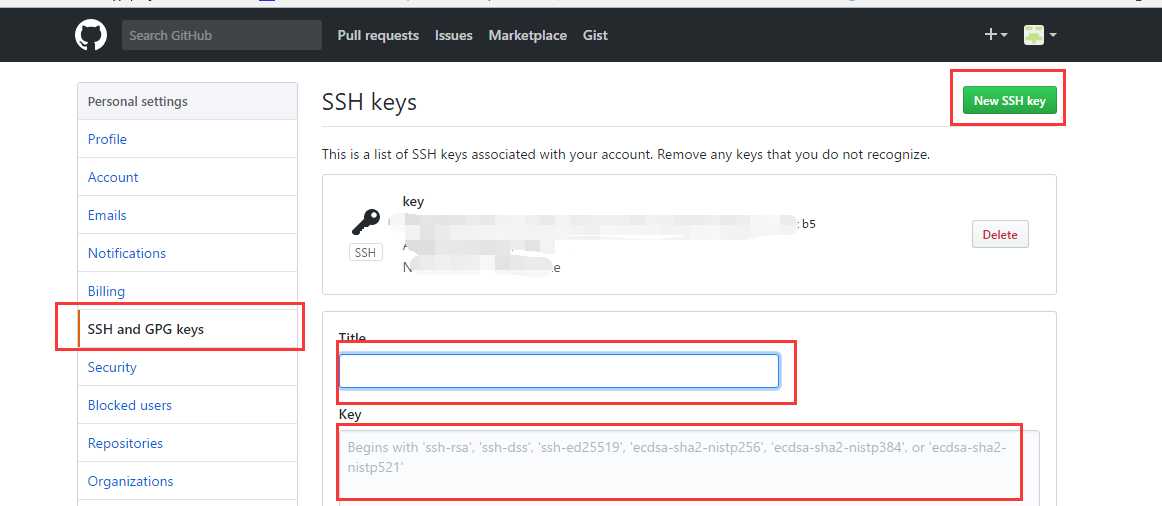The height and width of the screenshot is (506, 1162).
Task: Click into the Title input field
Action: [559, 371]
